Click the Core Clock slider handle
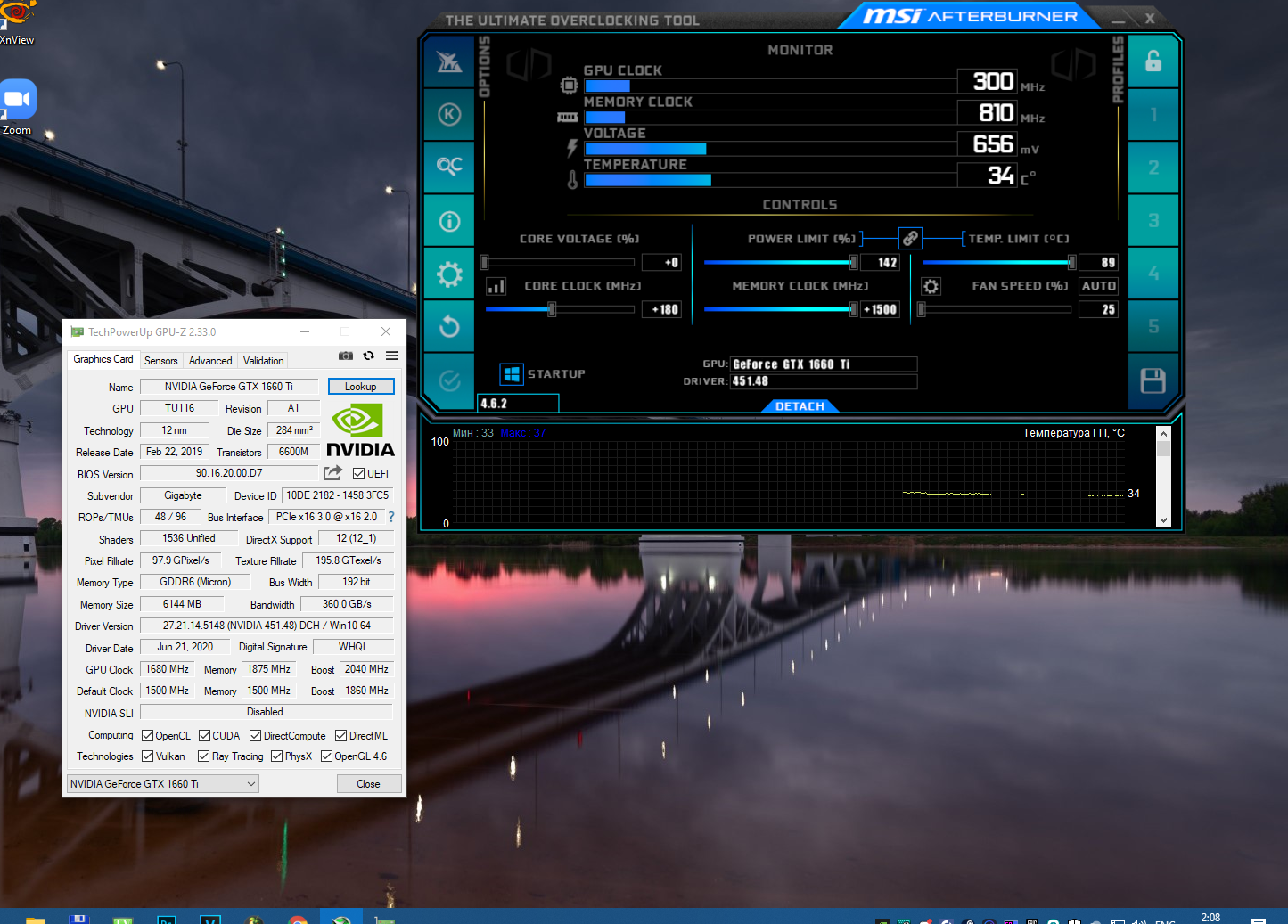The image size is (1288, 924). pos(552,309)
